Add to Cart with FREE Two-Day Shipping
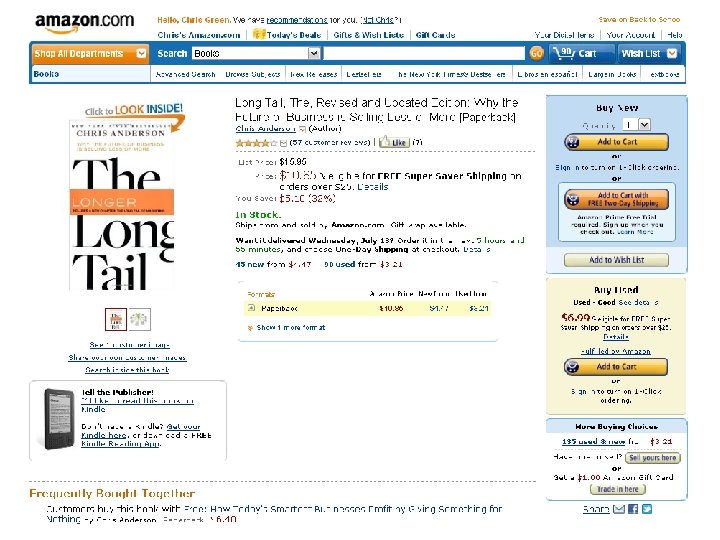Image resolution: width=720 pixels, height=540 pixels. point(616,199)
